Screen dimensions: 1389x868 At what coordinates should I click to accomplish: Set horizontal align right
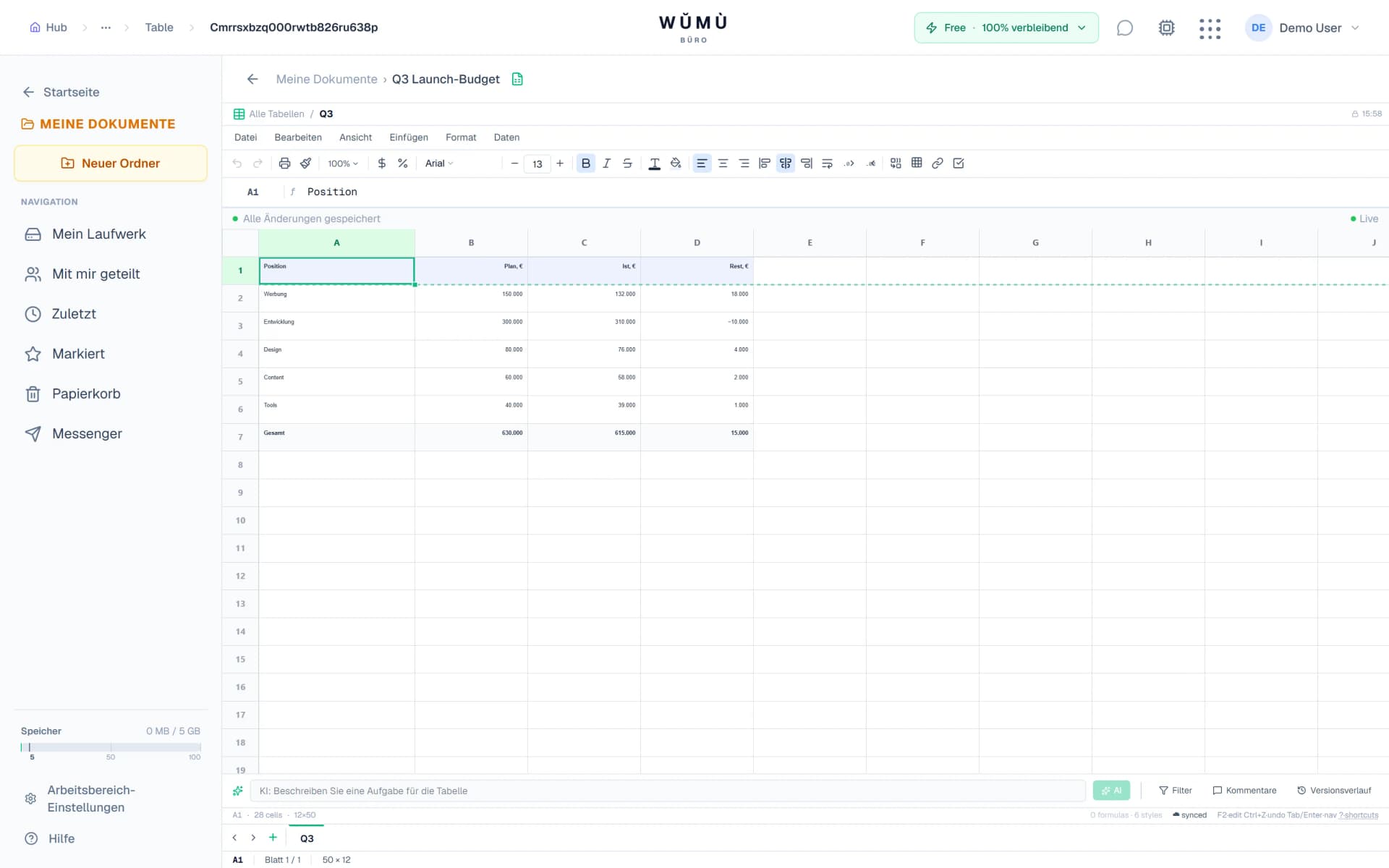(744, 163)
